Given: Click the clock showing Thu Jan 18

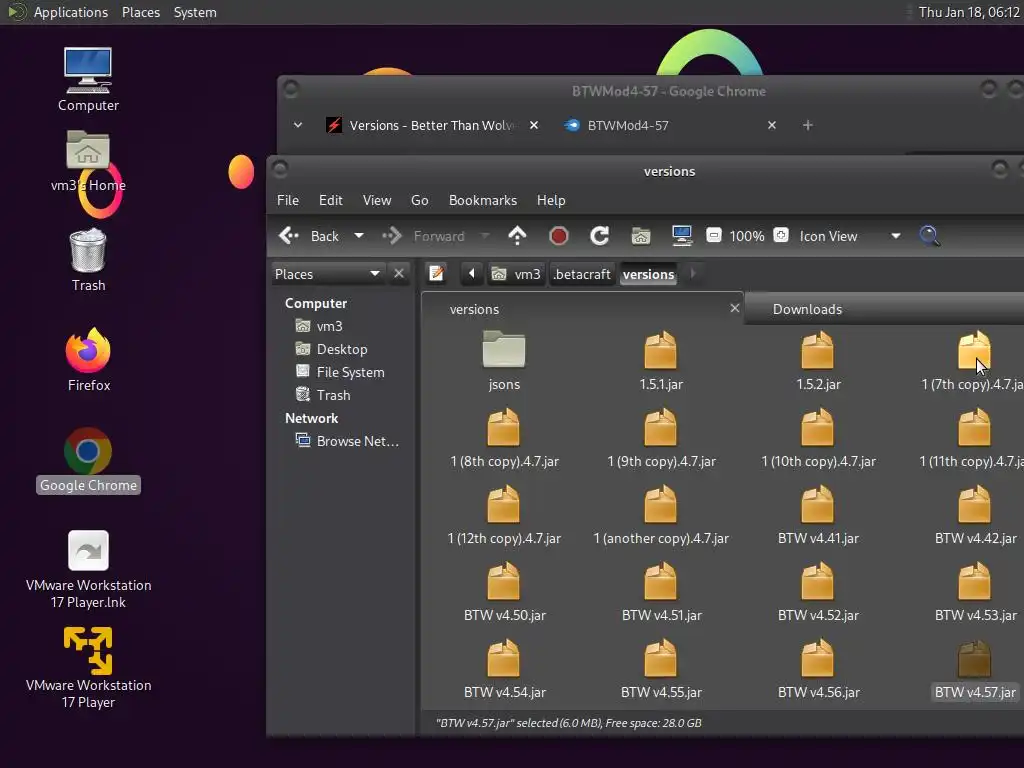Looking at the screenshot, I should click(968, 12).
